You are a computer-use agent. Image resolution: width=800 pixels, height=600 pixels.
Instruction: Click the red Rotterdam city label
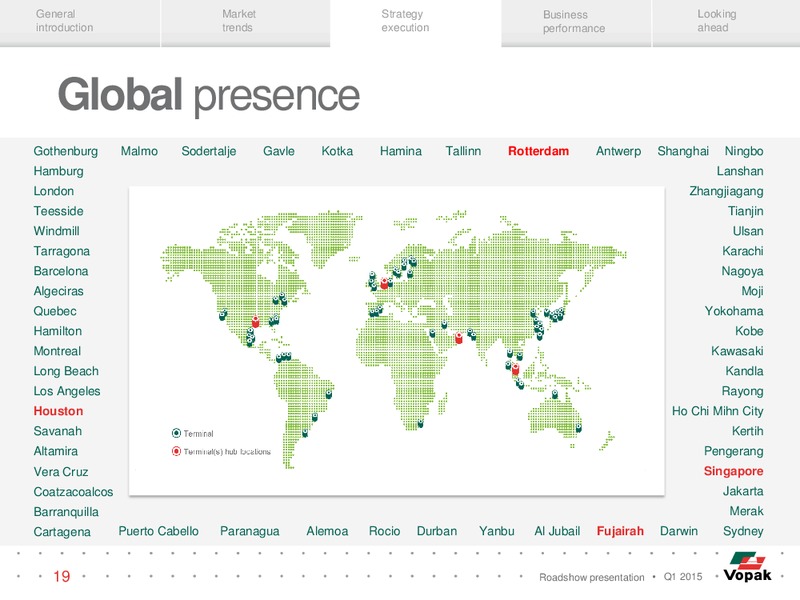click(x=538, y=151)
